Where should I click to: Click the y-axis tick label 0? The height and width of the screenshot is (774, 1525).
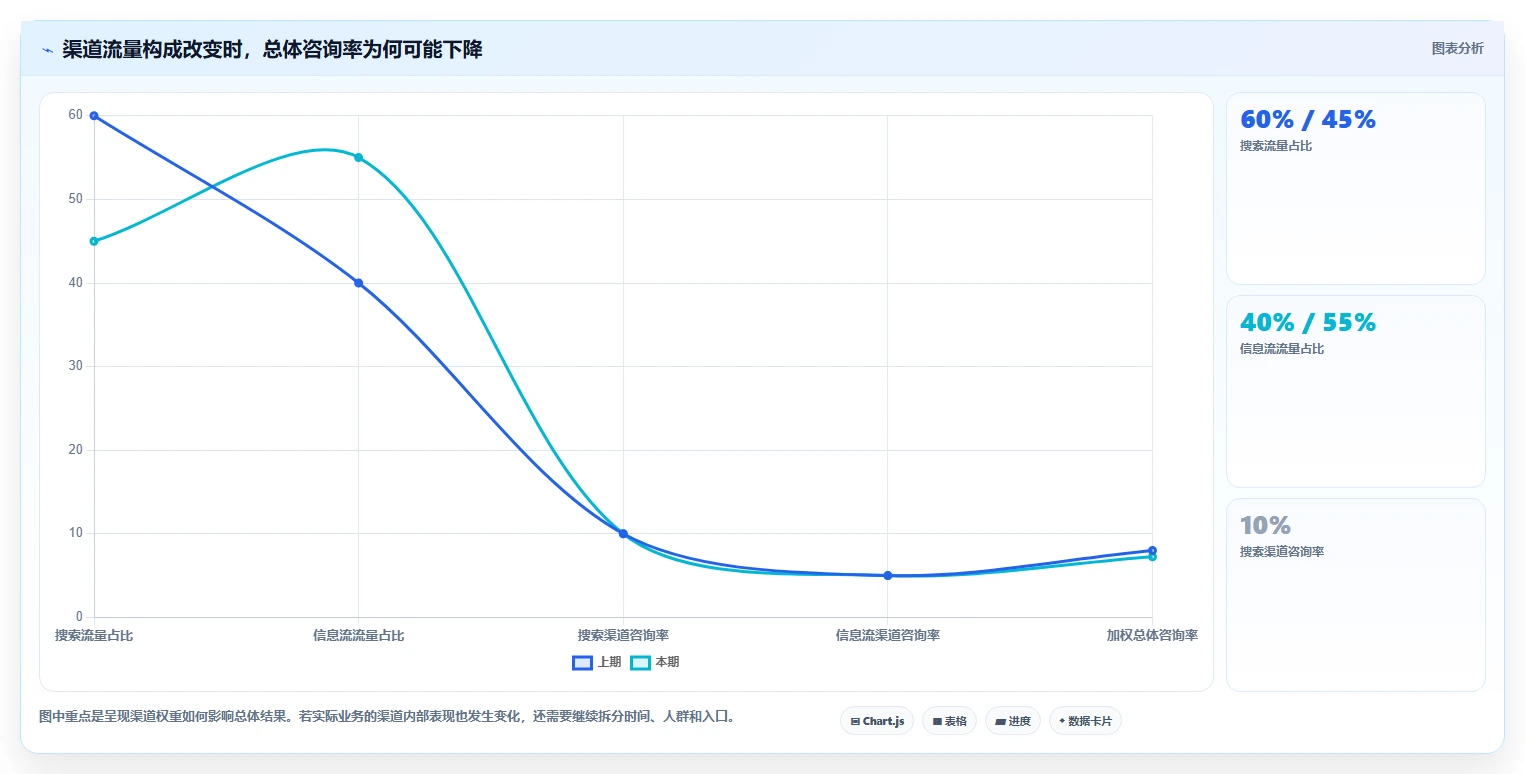(x=80, y=617)
